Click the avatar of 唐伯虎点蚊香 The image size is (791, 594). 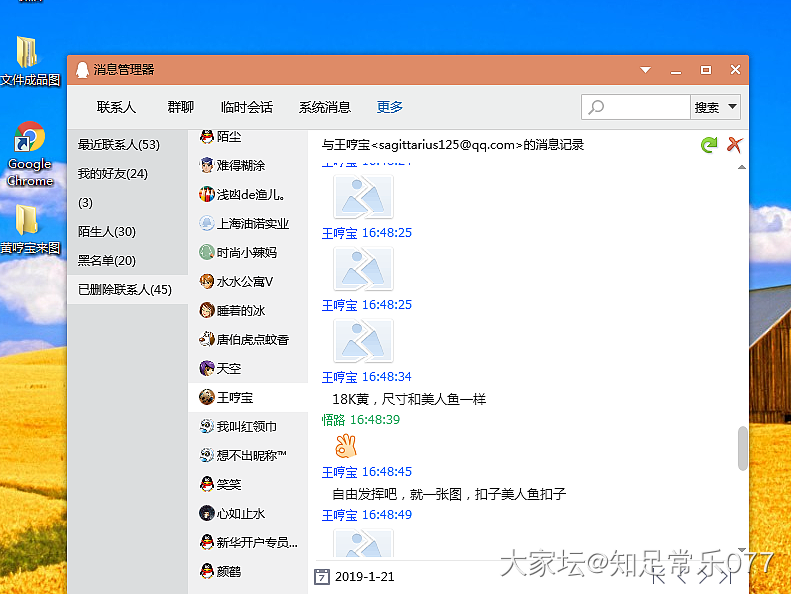[207, 340]
